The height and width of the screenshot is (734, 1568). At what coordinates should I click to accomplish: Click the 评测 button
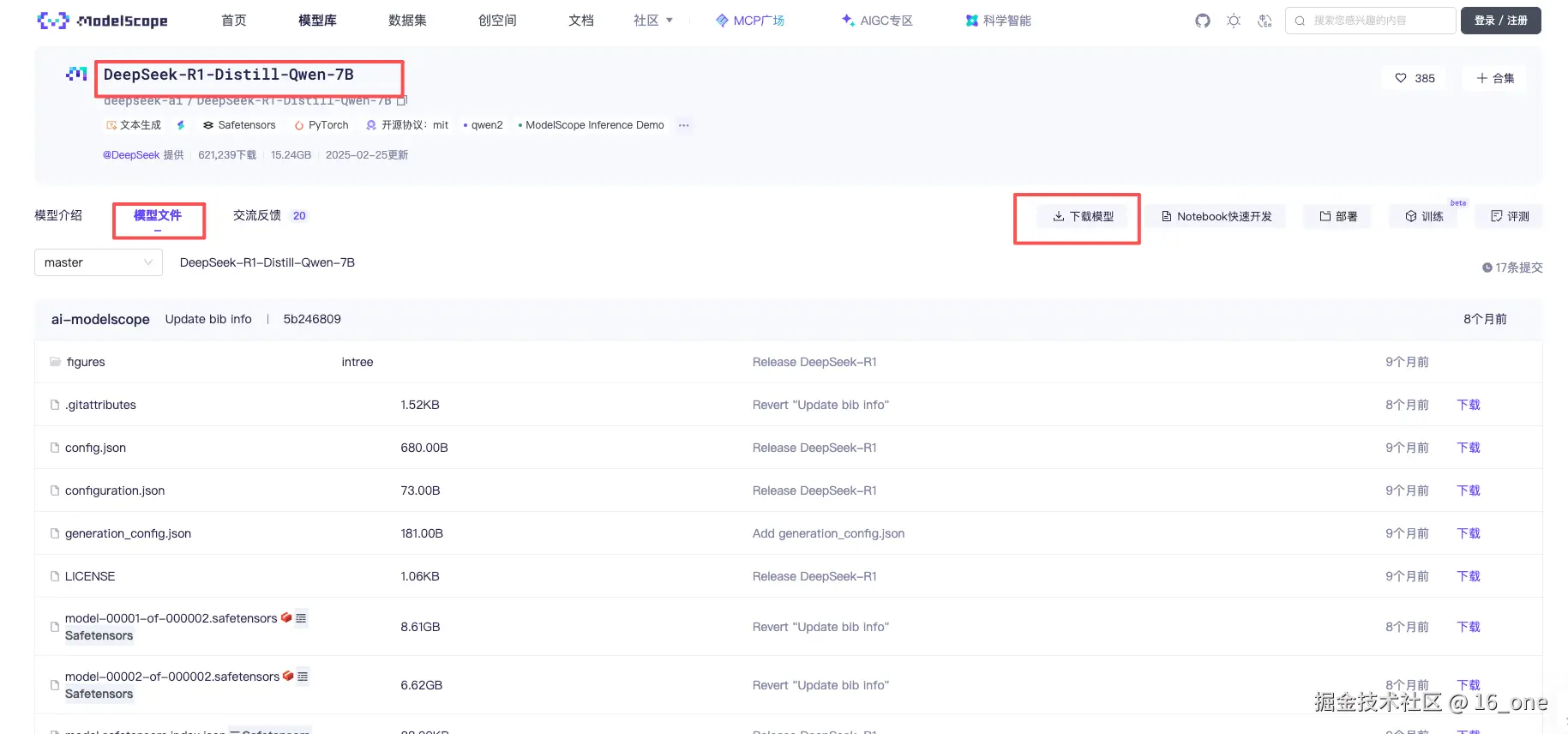click(x=1510, y=216)
